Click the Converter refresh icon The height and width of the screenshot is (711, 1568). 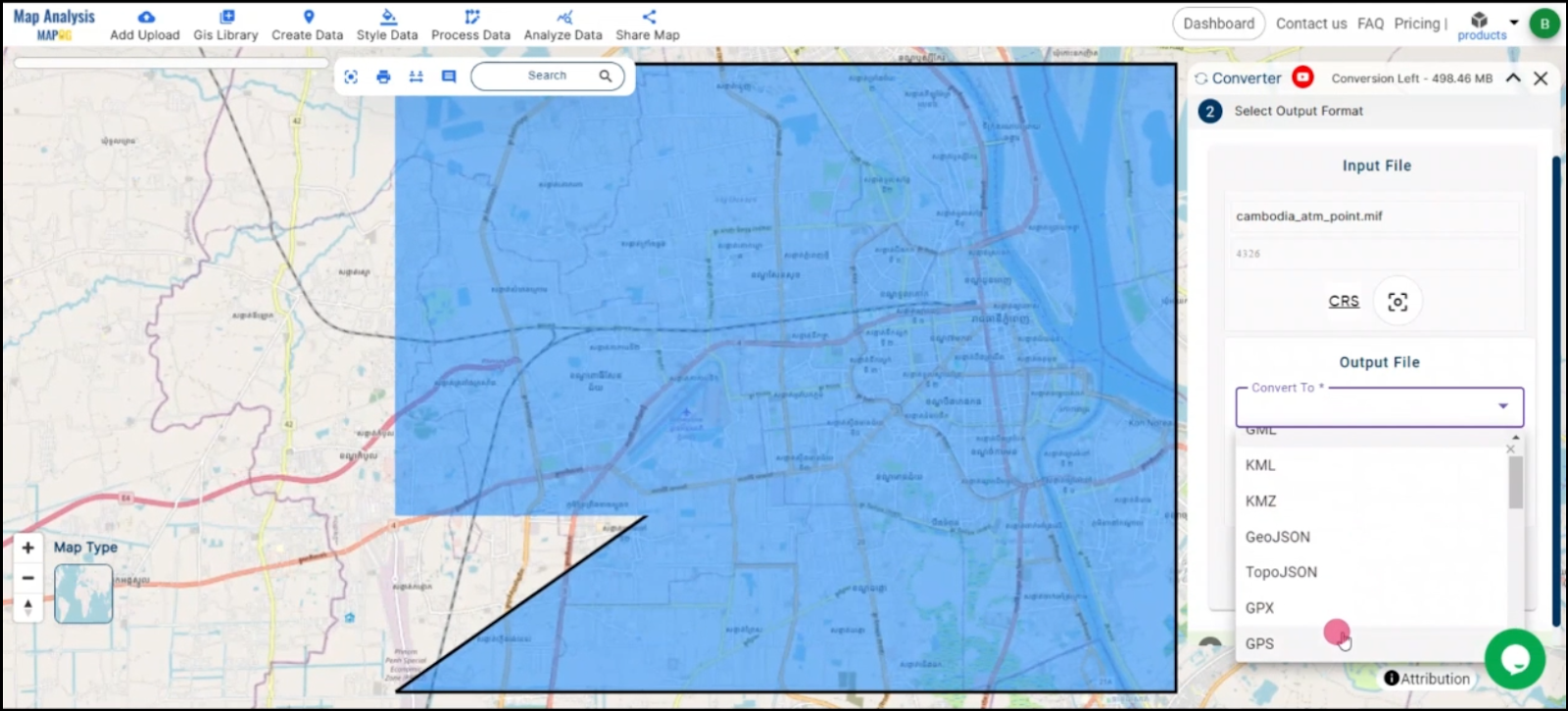point(1200,78)
